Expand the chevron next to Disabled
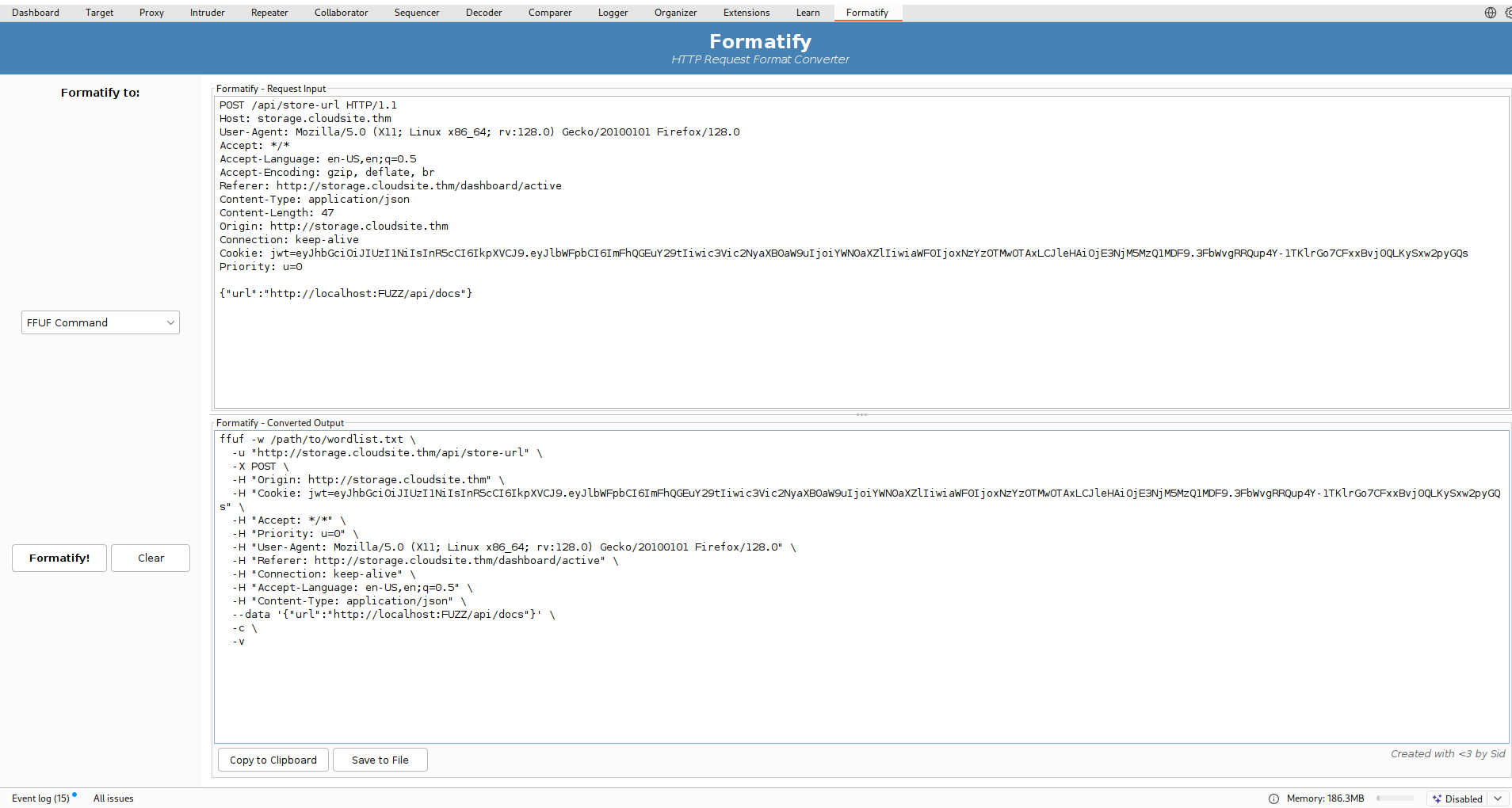Viewport: 1512px width, 808px height. [x=1499, y=798]
